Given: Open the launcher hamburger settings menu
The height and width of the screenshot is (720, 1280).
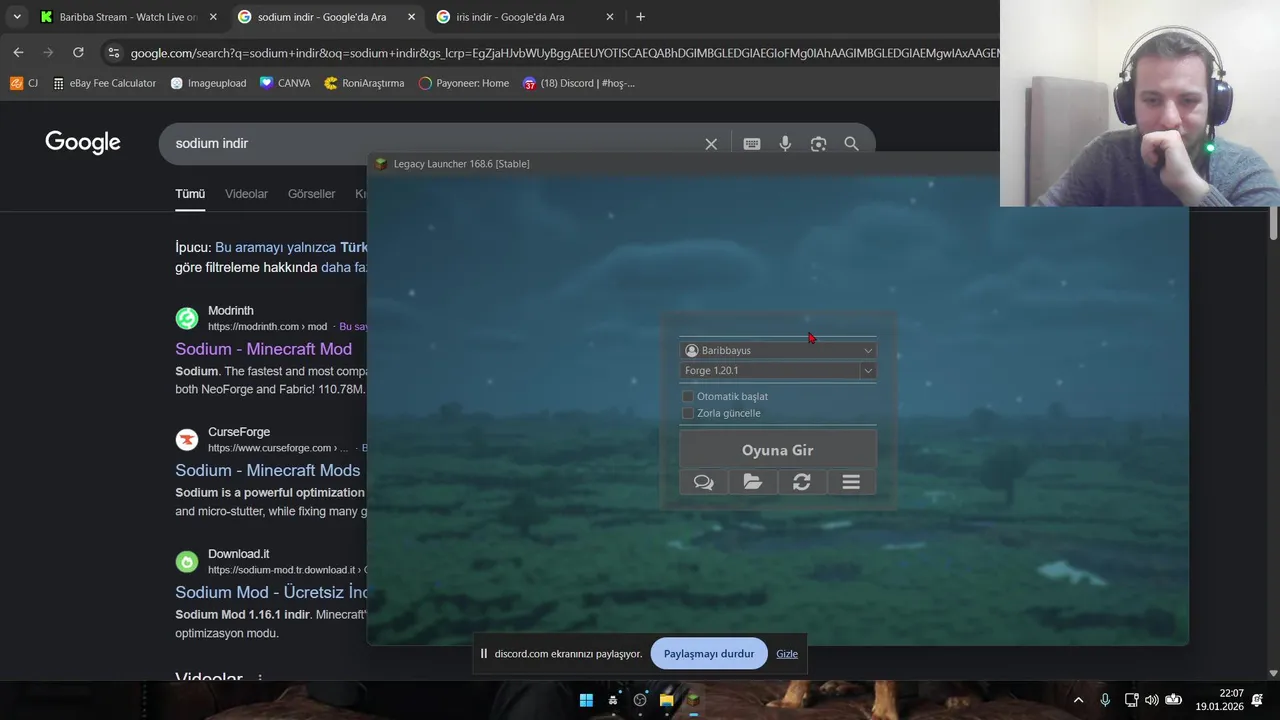Looking at the screenshot, I should tap(851, 482).
